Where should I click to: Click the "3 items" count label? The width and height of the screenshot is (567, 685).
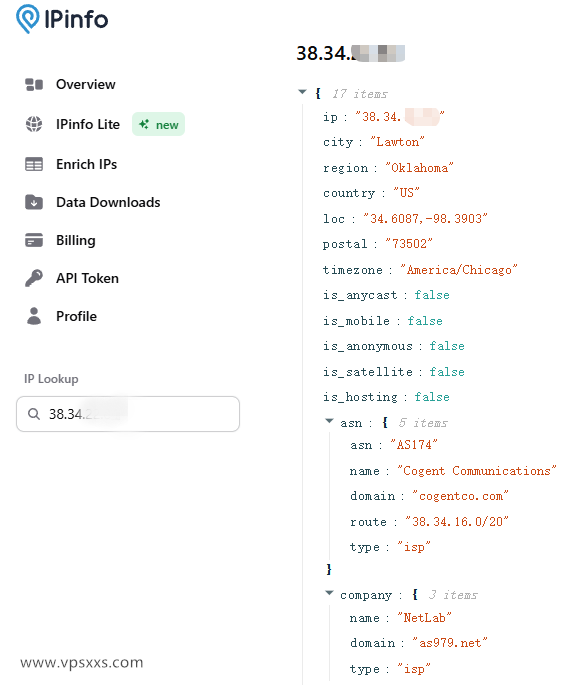453,595
